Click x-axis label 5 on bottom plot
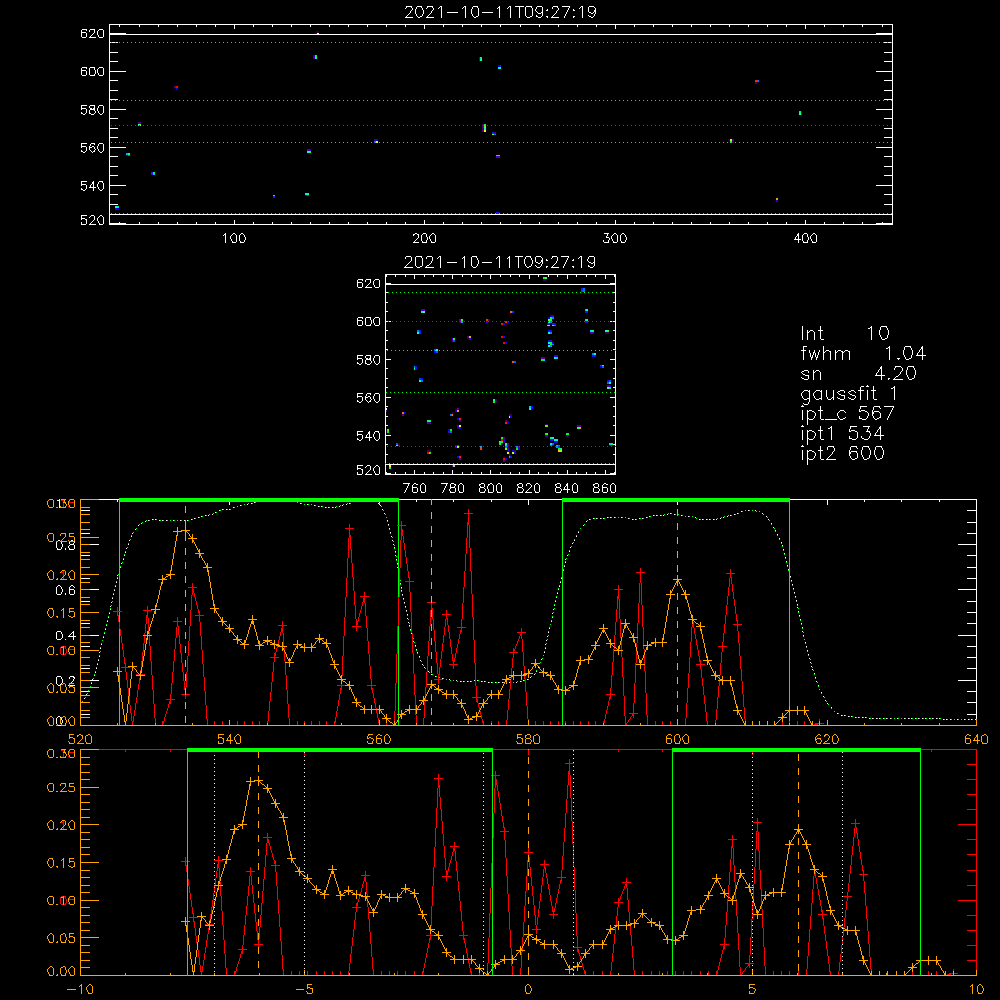This screenshot has width=1000, height=1000. click(x=752, y=990)
